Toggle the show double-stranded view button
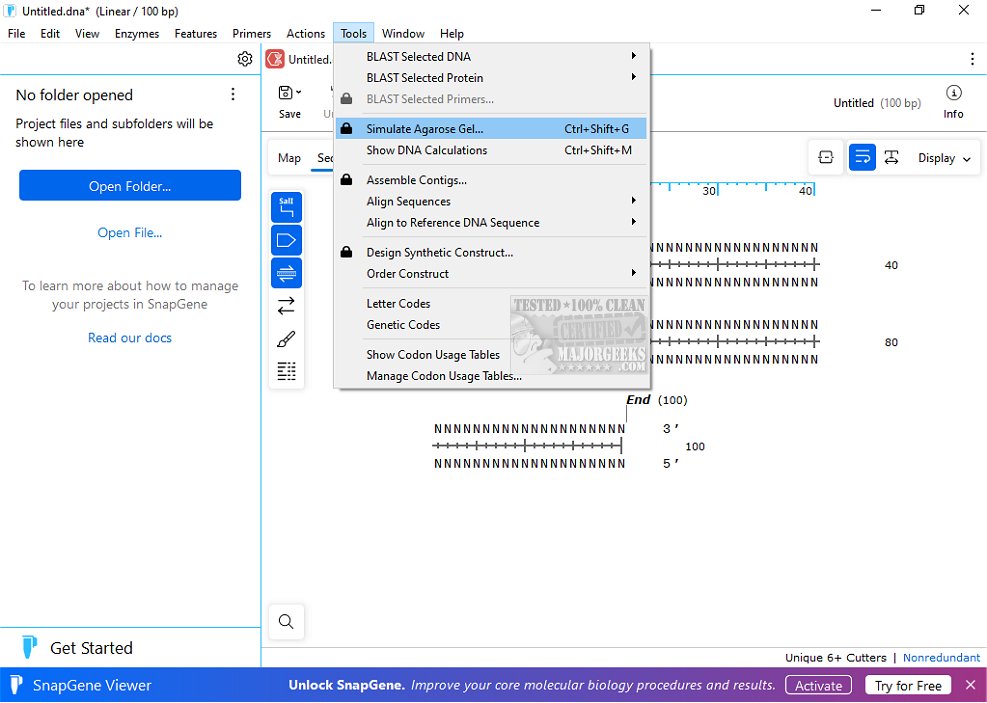987x703 pixels. (286, 273)
